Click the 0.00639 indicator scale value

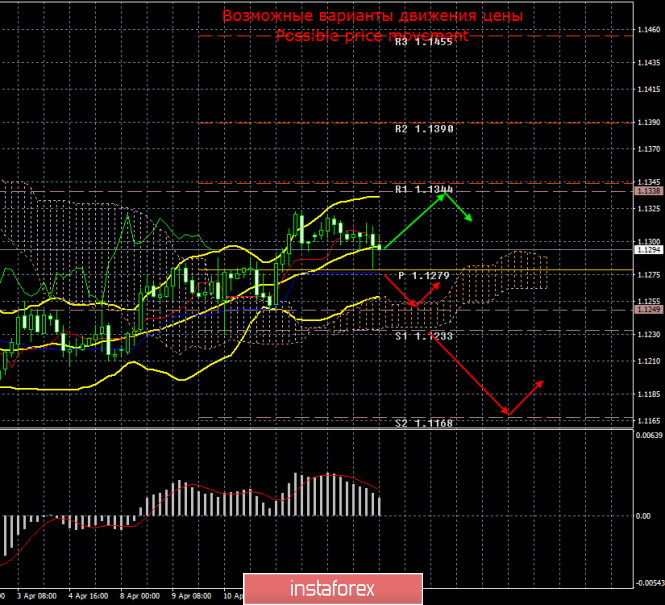point(649,435)
